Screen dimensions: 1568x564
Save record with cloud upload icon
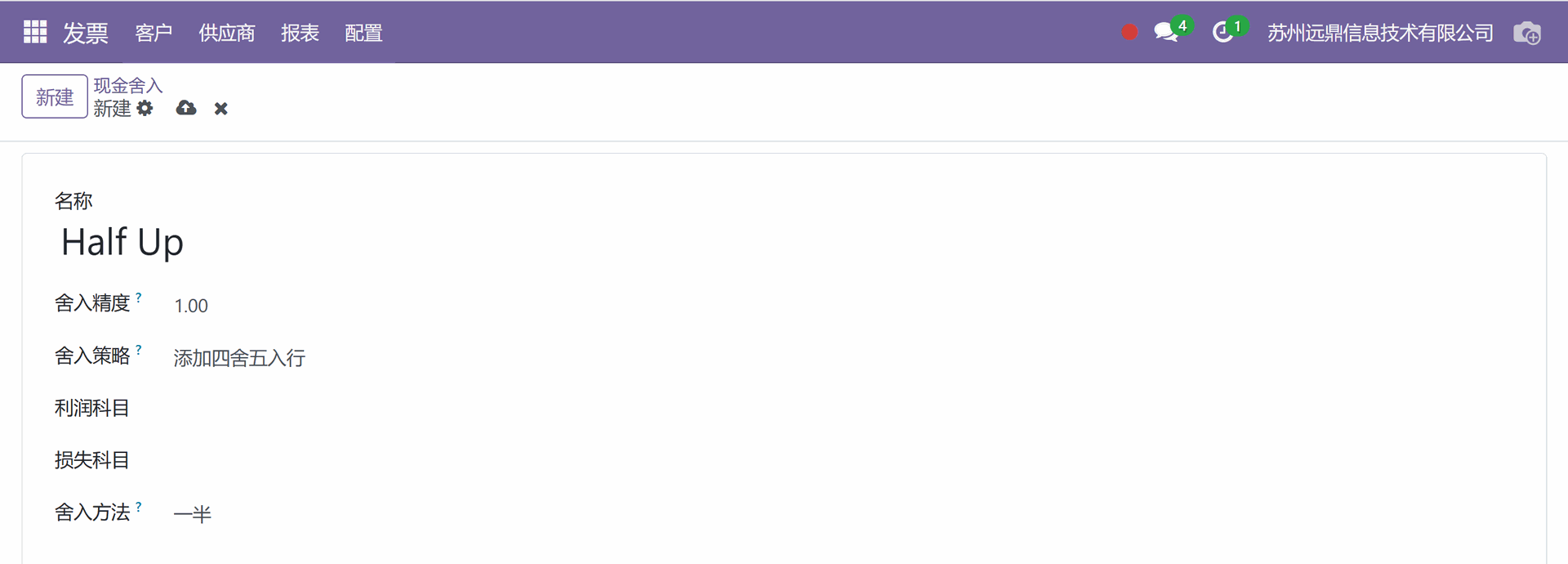(186, 108)
